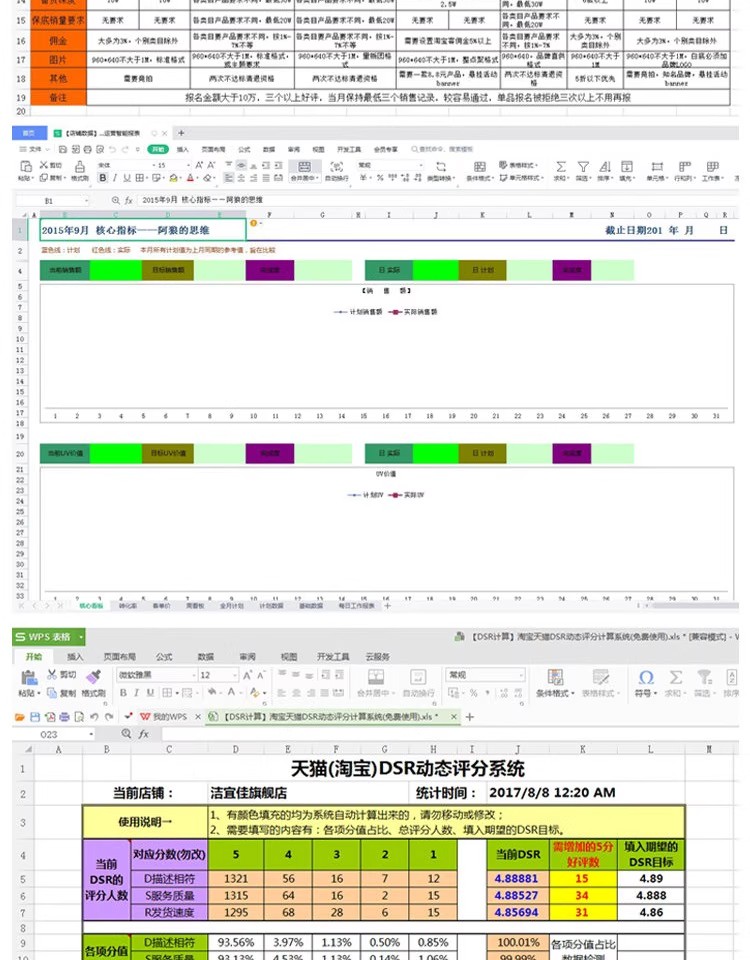Select the 插入 tab in middle window
The image size is (750, 960).
point(182,149)
